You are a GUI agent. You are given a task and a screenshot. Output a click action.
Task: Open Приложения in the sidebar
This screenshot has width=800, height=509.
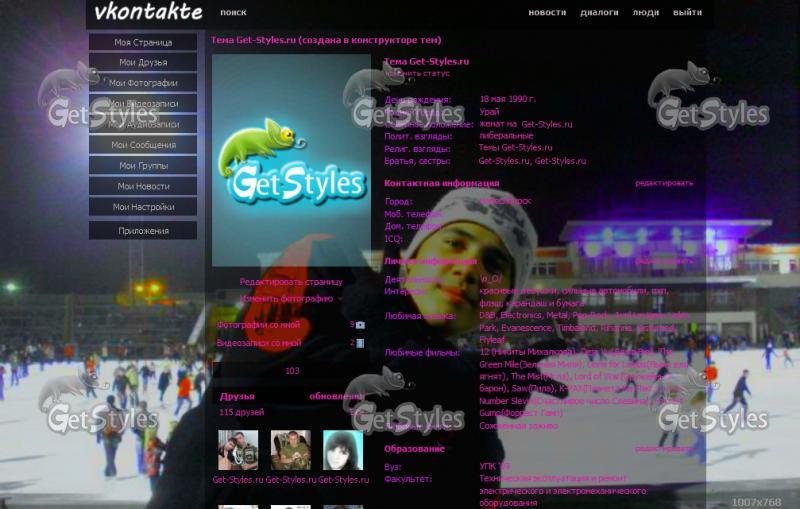tap(143, 231)
